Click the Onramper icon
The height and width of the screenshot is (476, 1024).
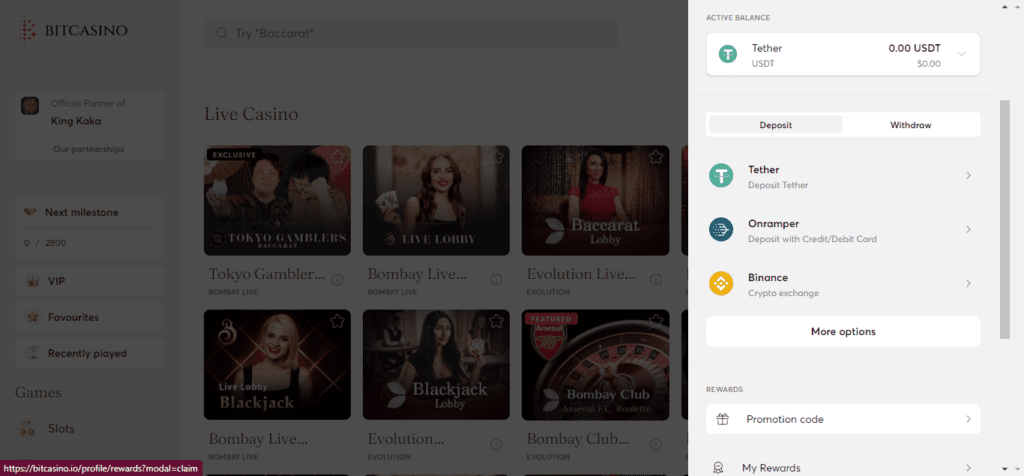pos(721,230)
